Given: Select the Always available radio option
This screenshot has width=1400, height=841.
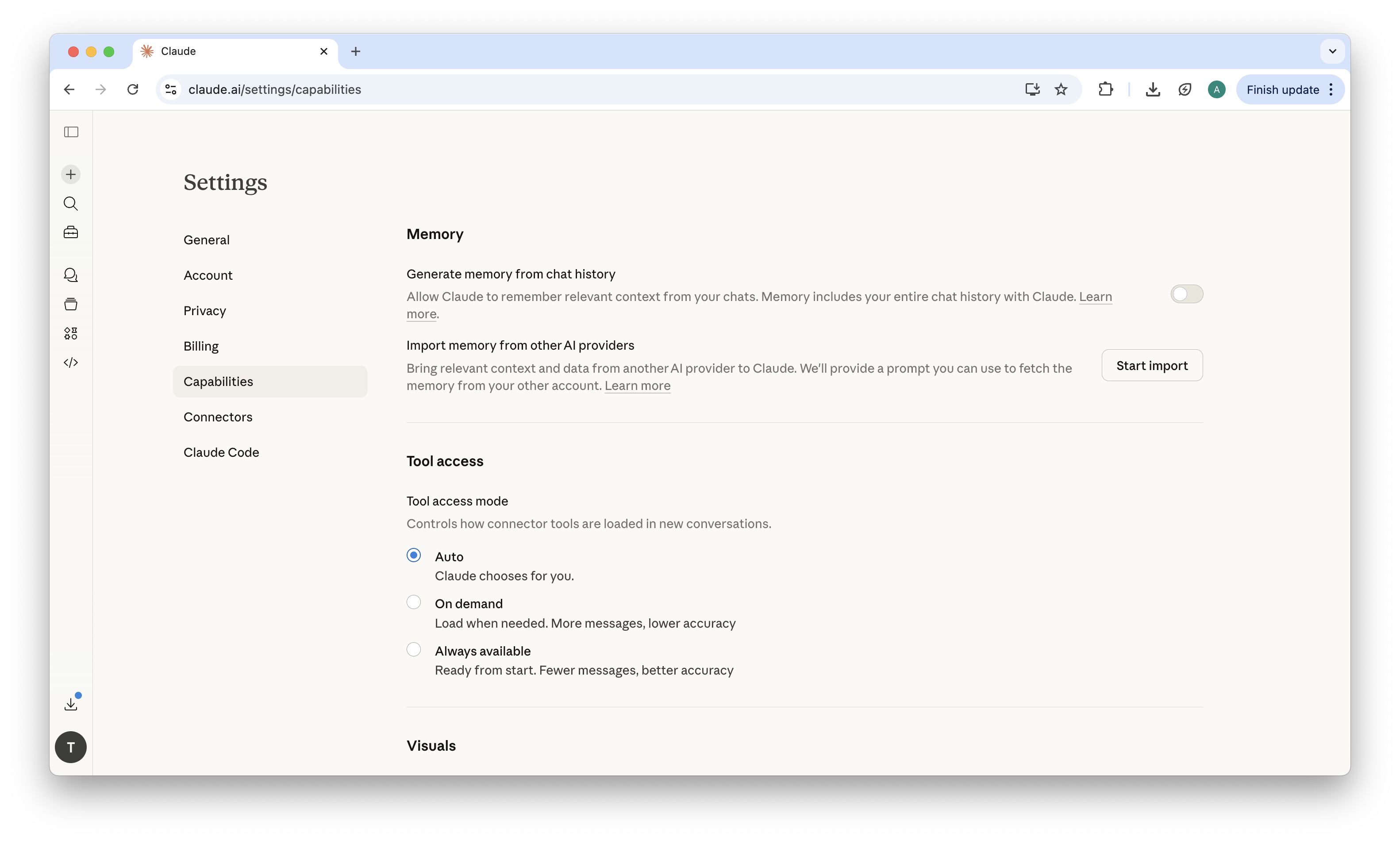Looking at the screenshot, I should (x=414, y=649).
